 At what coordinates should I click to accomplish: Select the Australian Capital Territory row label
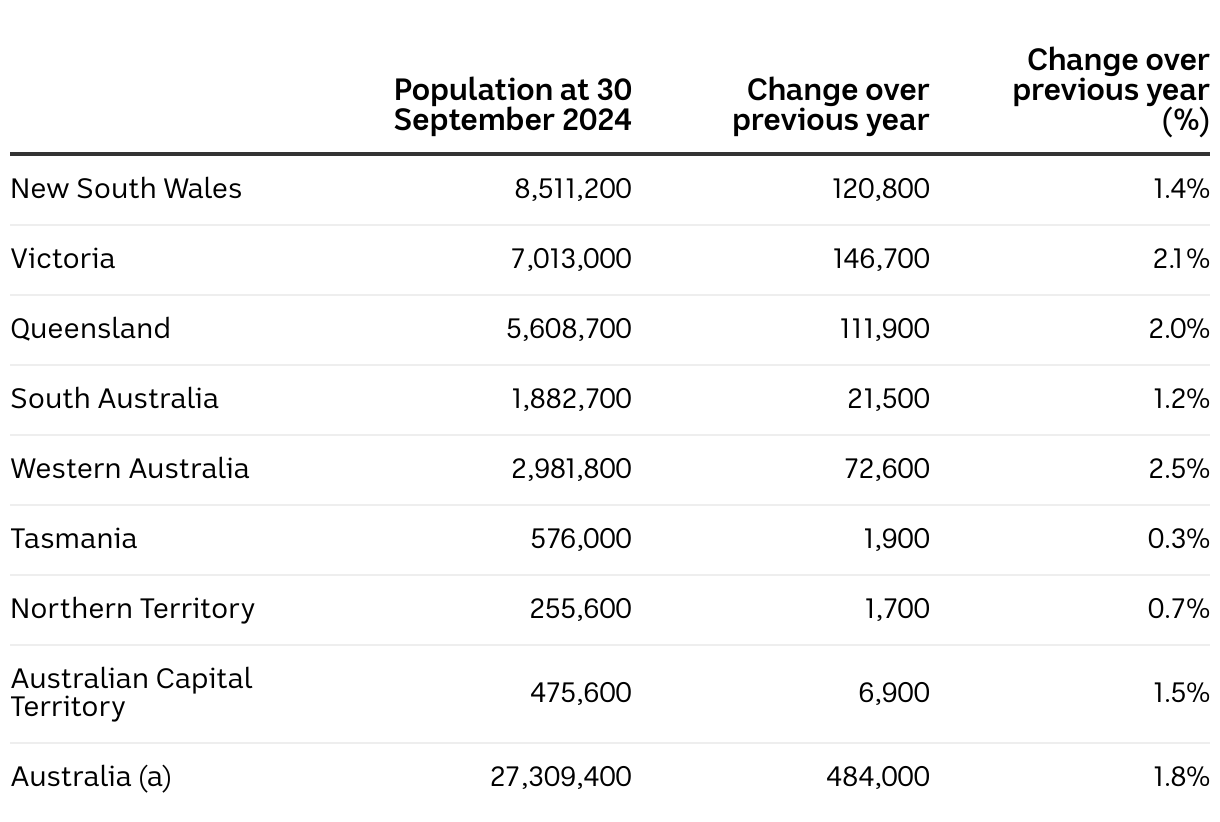pyautogui.click(x=131, y=692)
